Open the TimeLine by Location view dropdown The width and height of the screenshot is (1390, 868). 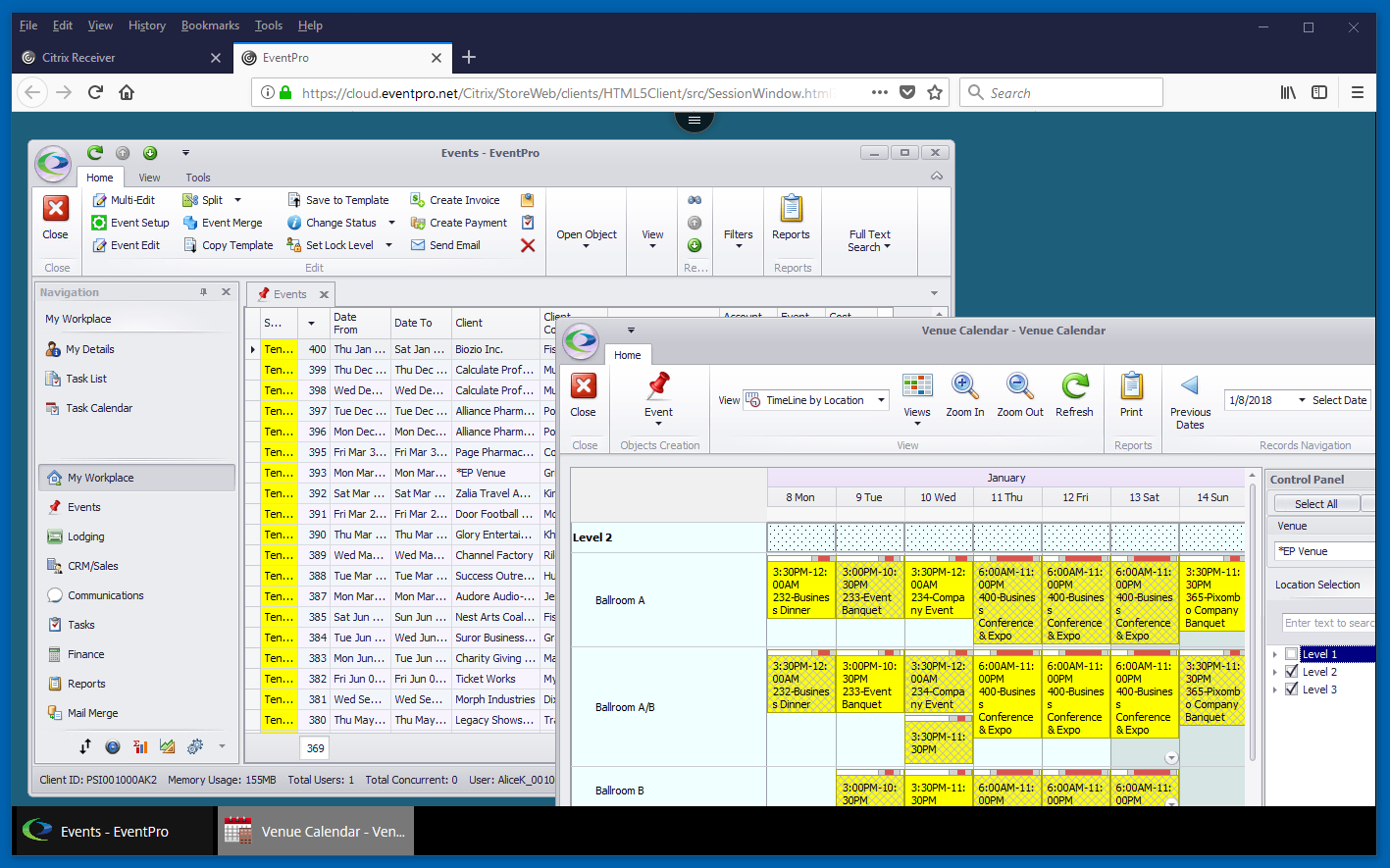point(881,400)
